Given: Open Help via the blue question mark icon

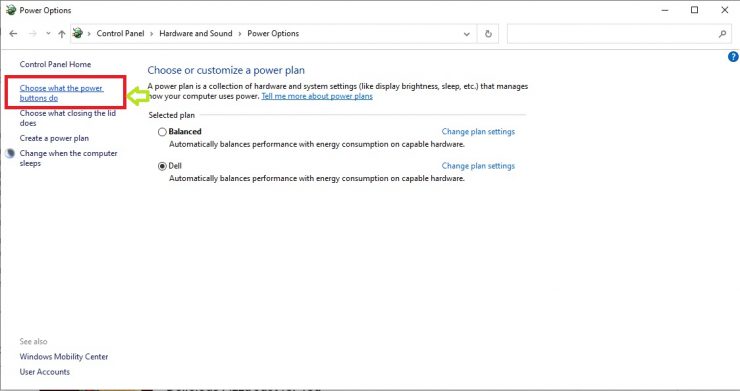Looking at the screenshot, I should click(x=733, y=57).
